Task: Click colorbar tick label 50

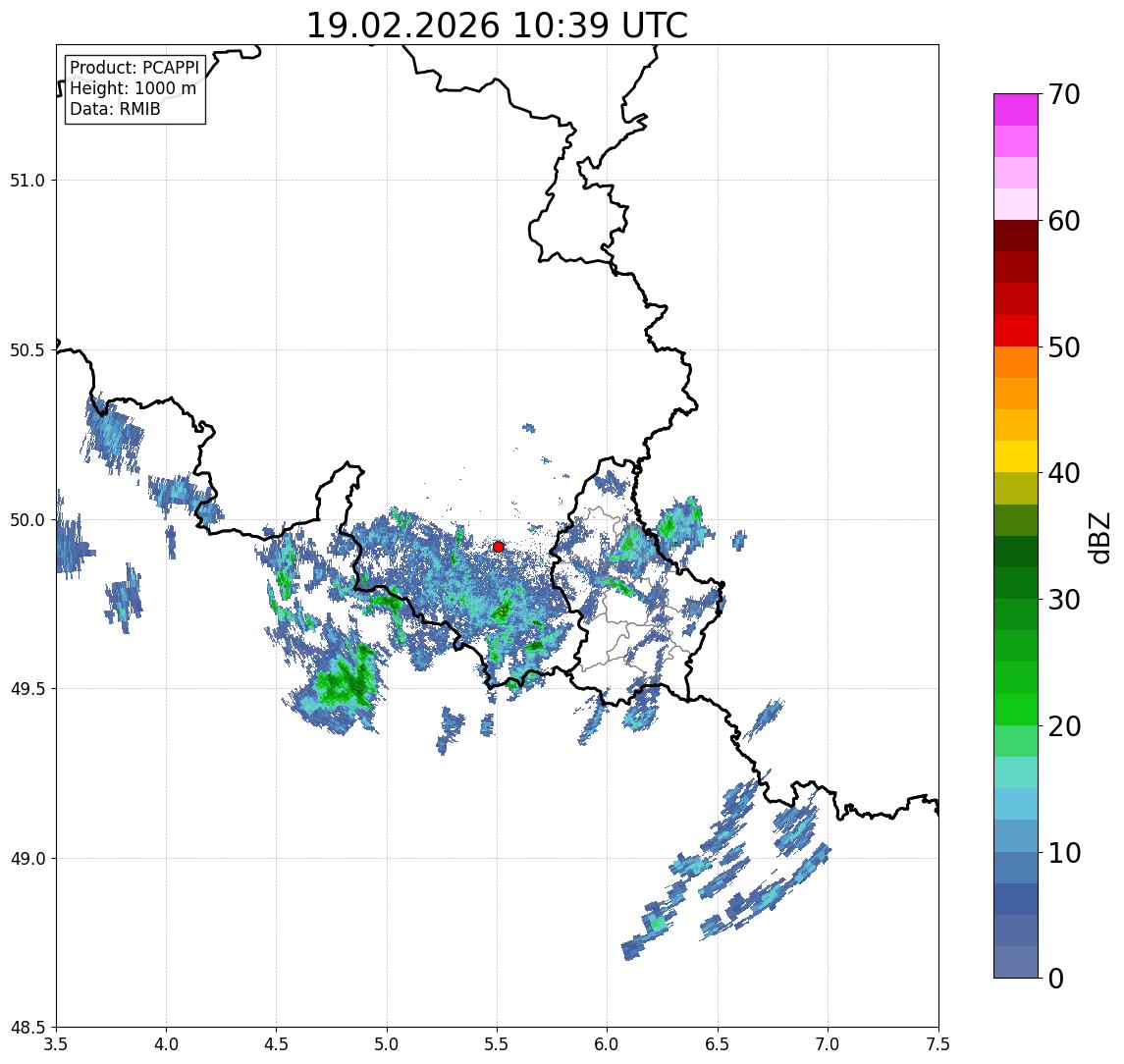Action: pyautogui.click(x=1064, y=347)
